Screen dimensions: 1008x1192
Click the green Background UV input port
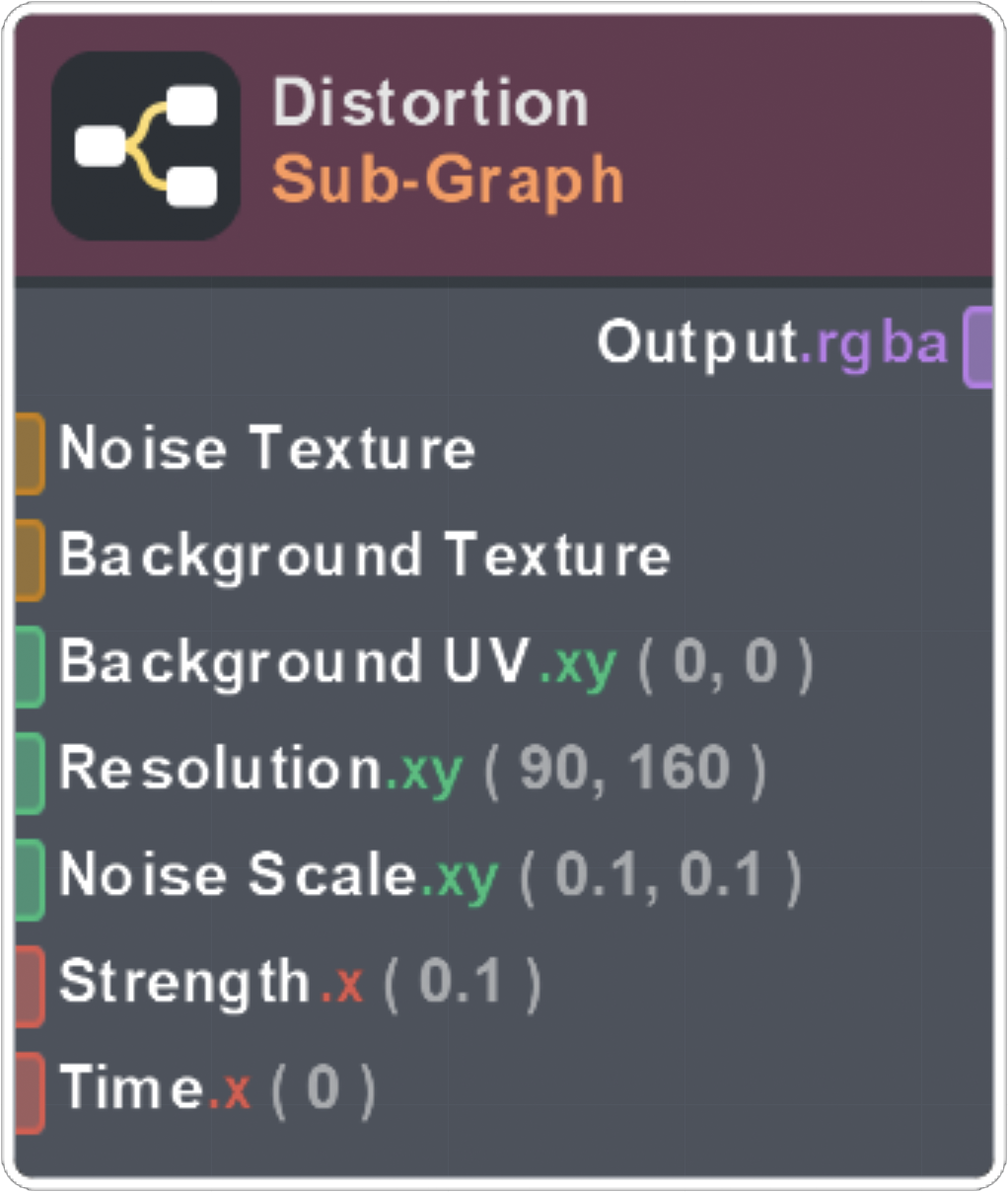[x=30, y=666]
